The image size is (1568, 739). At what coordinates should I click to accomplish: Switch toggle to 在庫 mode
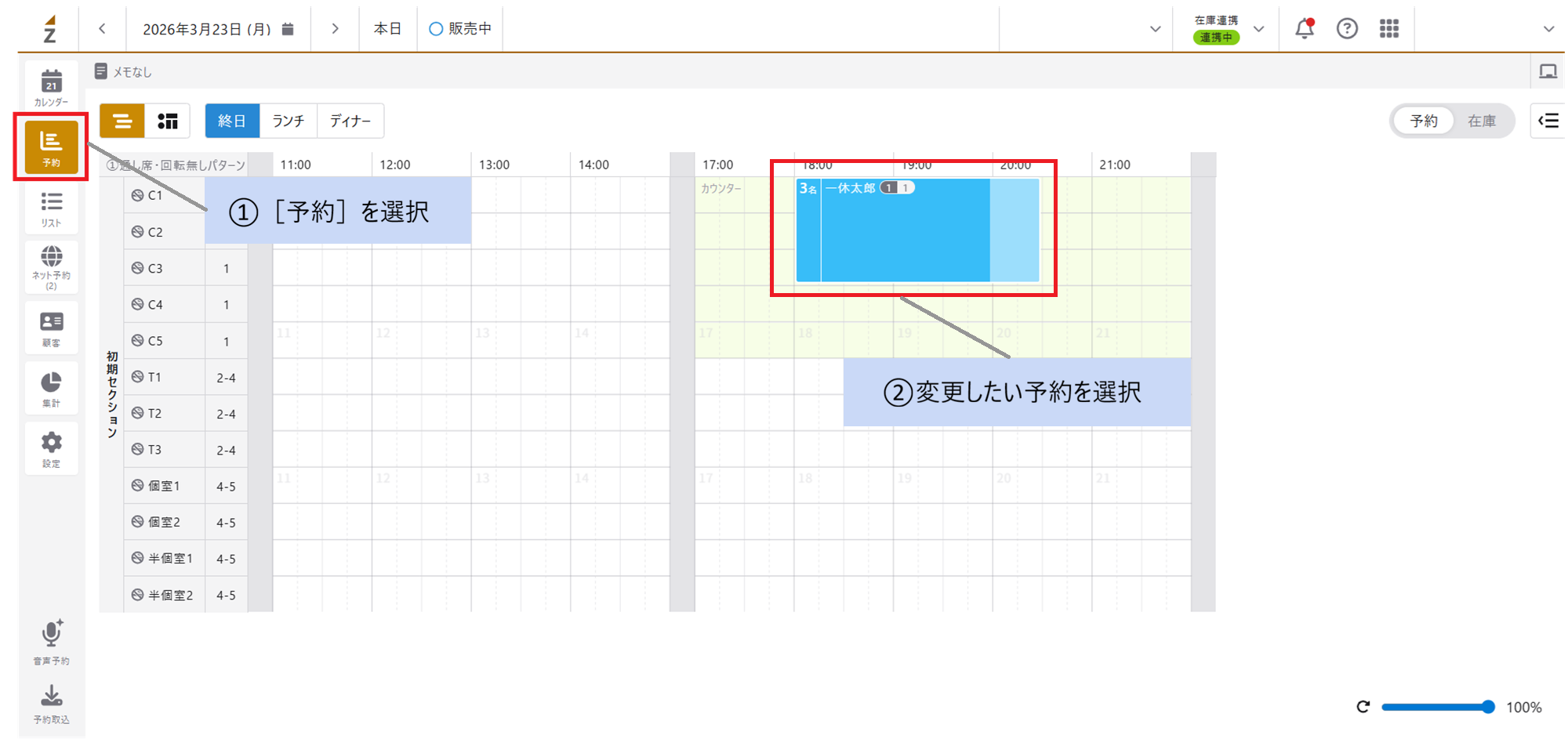[1482, 121]
